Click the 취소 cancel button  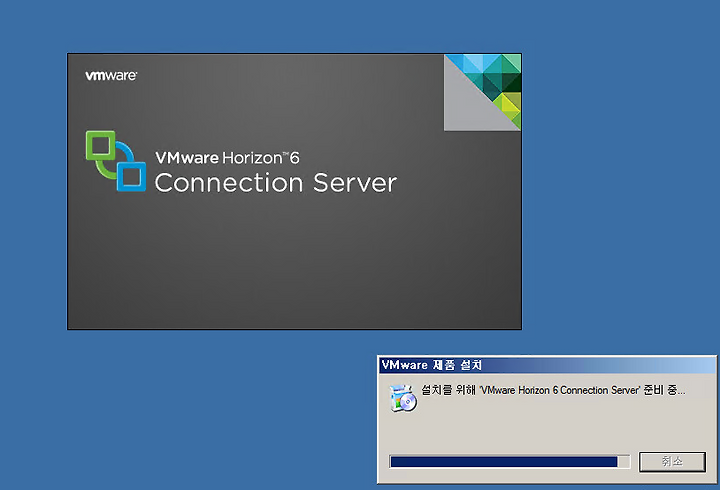click(x=672, y=461)
